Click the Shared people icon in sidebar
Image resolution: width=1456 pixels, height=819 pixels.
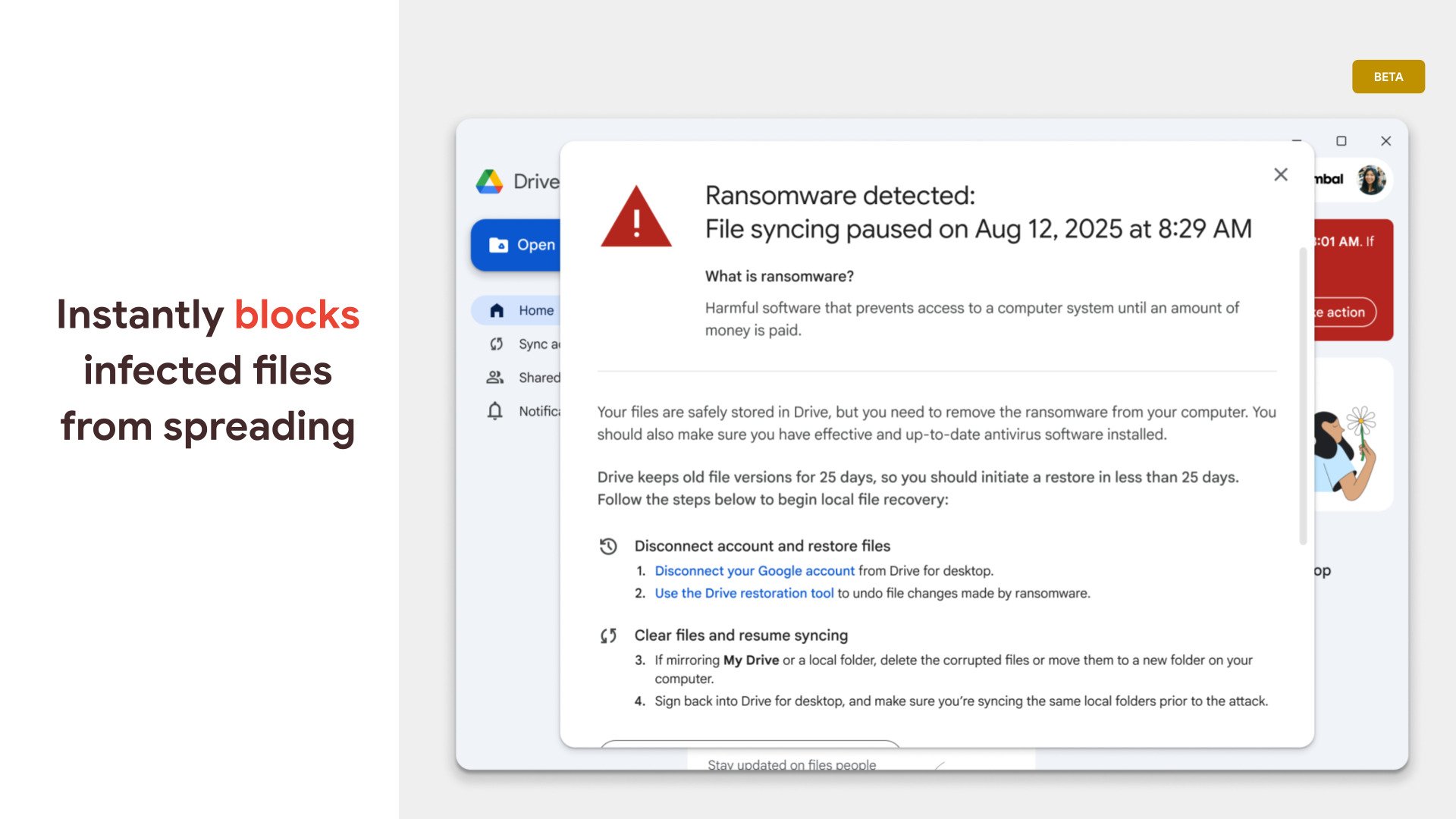[x=497, y=377]
